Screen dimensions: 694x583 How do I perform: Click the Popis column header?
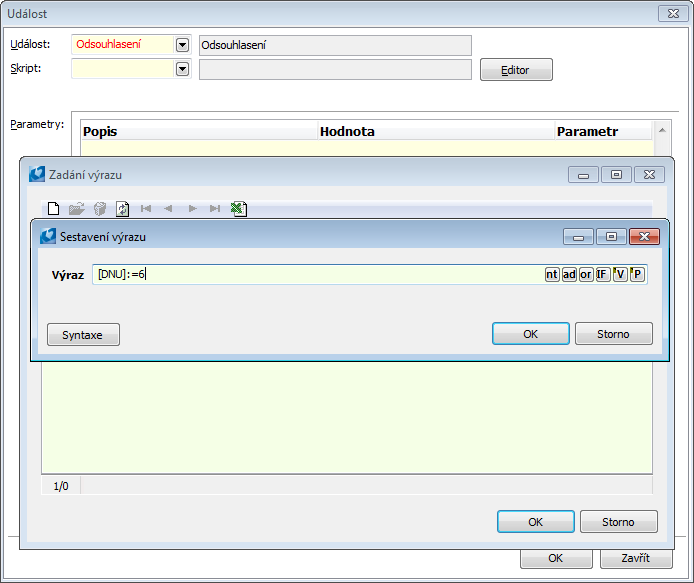click(199, 131)
